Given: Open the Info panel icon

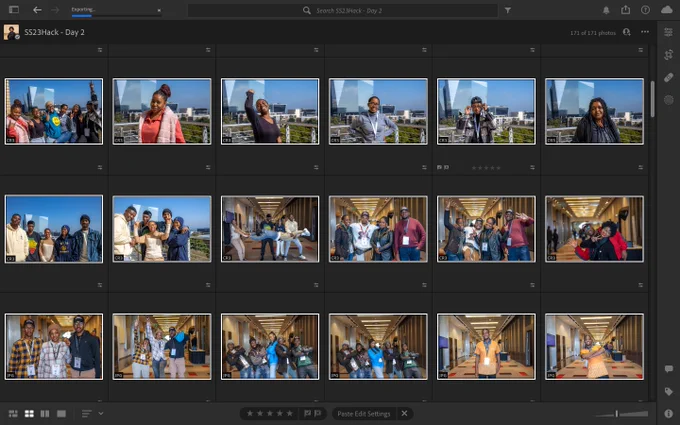Looking at the screenshot, I should tap(668, 413).
